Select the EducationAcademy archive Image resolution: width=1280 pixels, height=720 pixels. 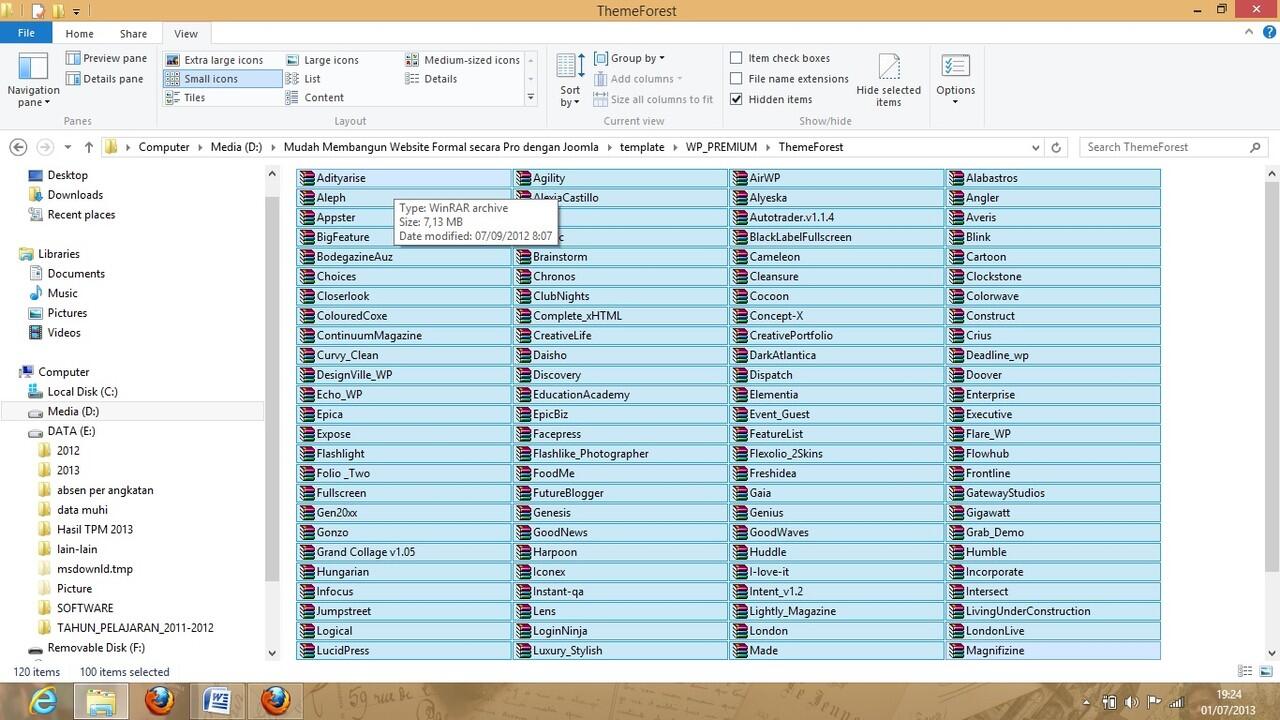pyautogui.click(x=621, y=395)
